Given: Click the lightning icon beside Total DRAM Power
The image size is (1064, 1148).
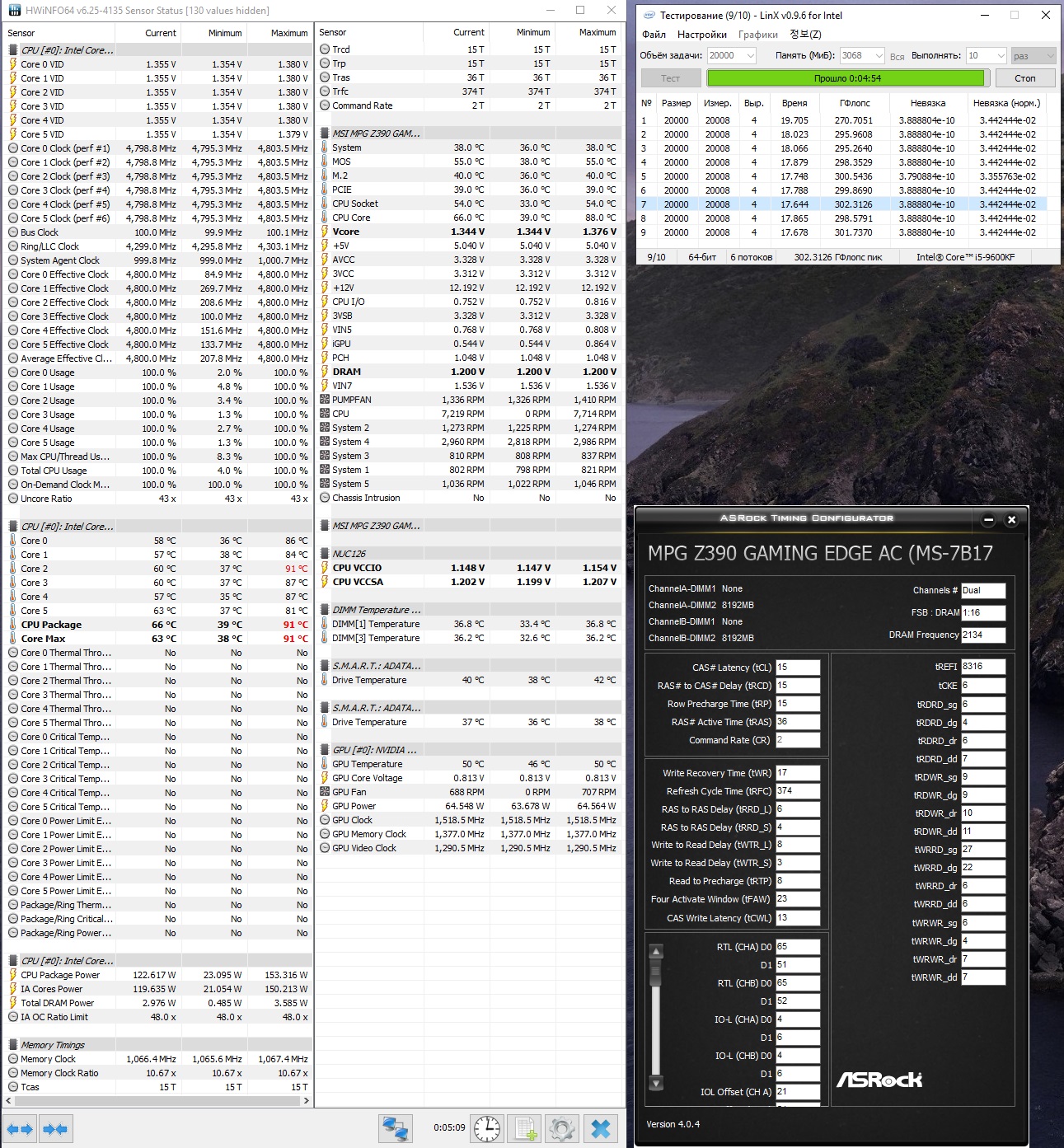Looking at the screenshot, I should (13, 1003).
